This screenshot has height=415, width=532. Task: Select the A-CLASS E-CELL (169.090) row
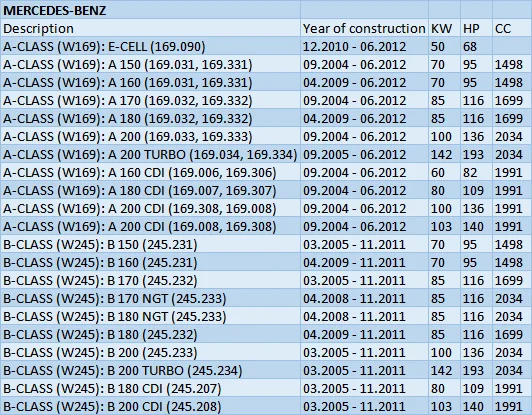[266, 46]
